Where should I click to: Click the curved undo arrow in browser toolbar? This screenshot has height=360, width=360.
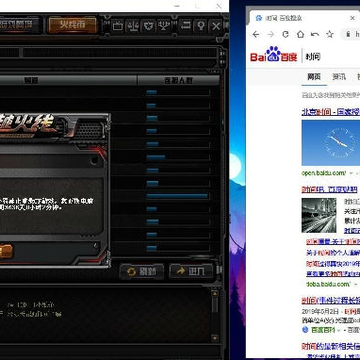click(x=315, y=34)
